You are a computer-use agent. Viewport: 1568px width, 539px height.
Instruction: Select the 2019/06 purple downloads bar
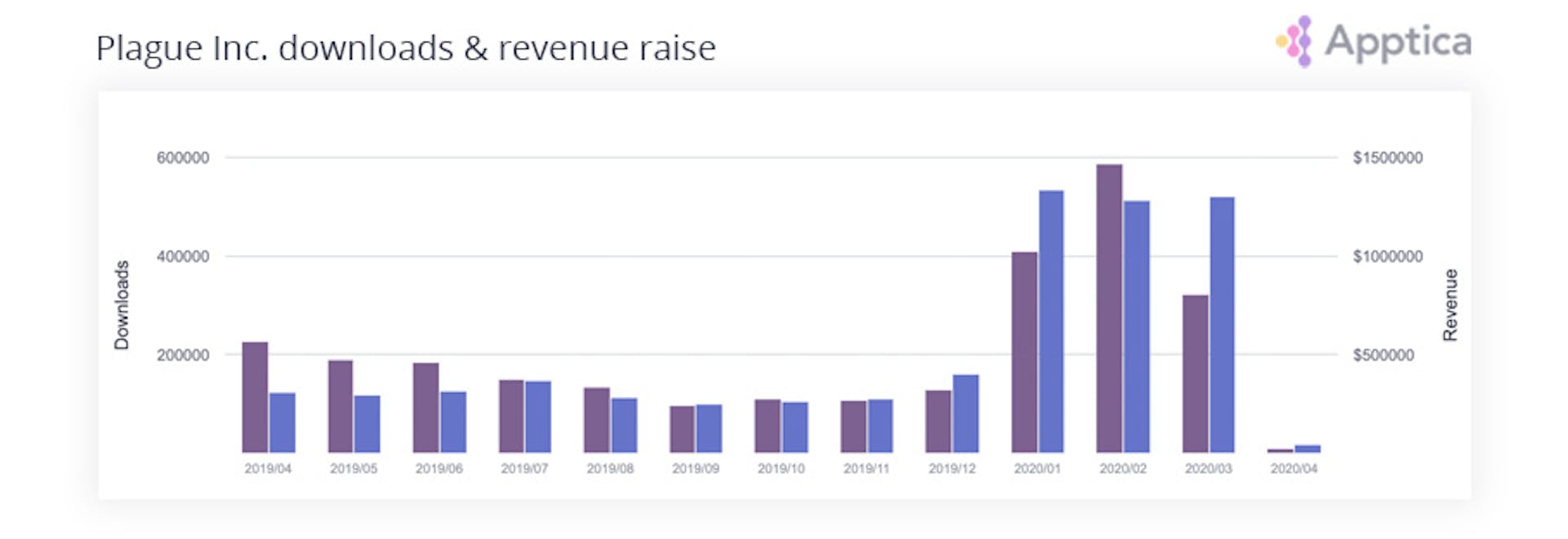click(425, 408)
